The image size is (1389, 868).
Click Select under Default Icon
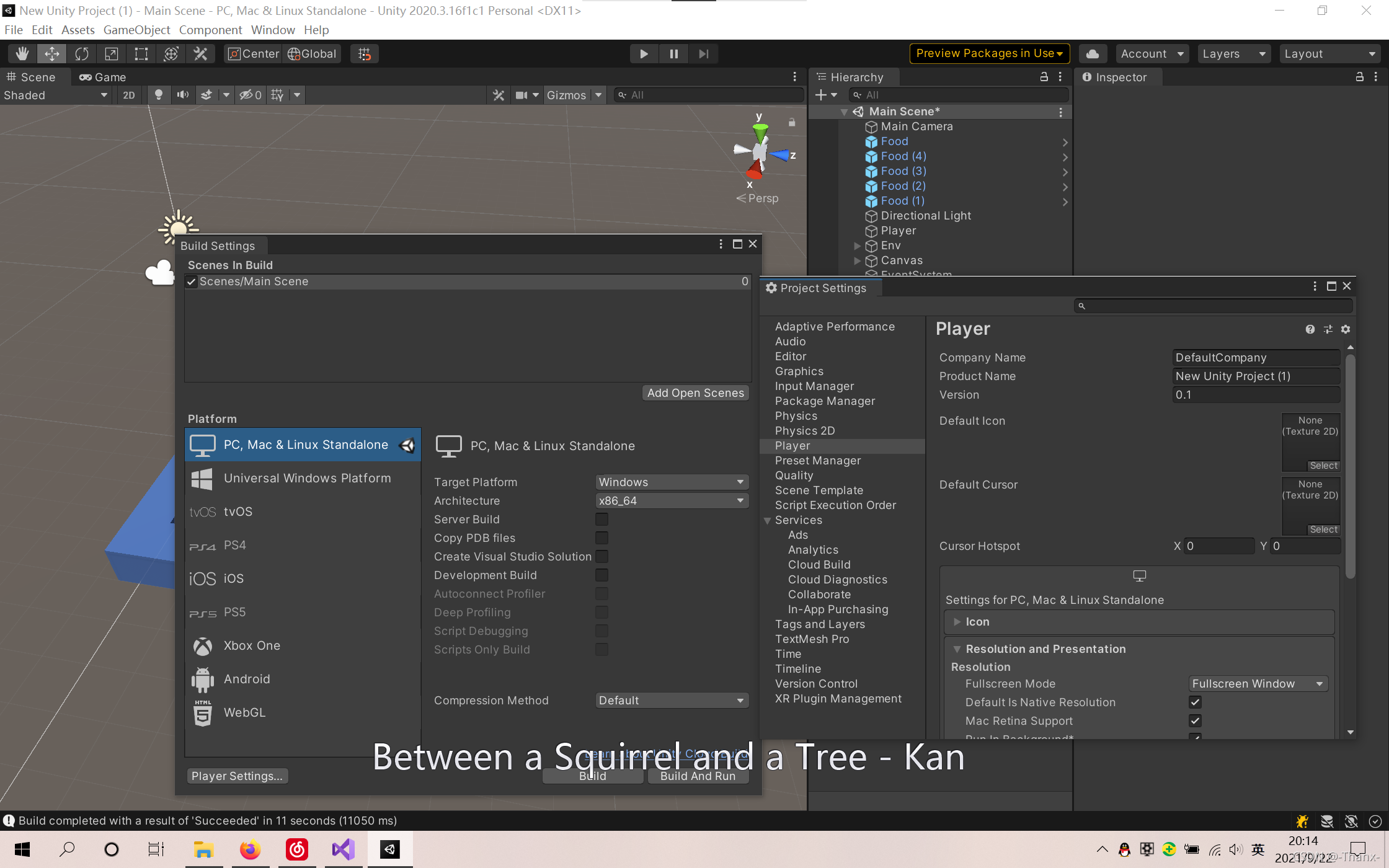click(x=1323, y=466)
